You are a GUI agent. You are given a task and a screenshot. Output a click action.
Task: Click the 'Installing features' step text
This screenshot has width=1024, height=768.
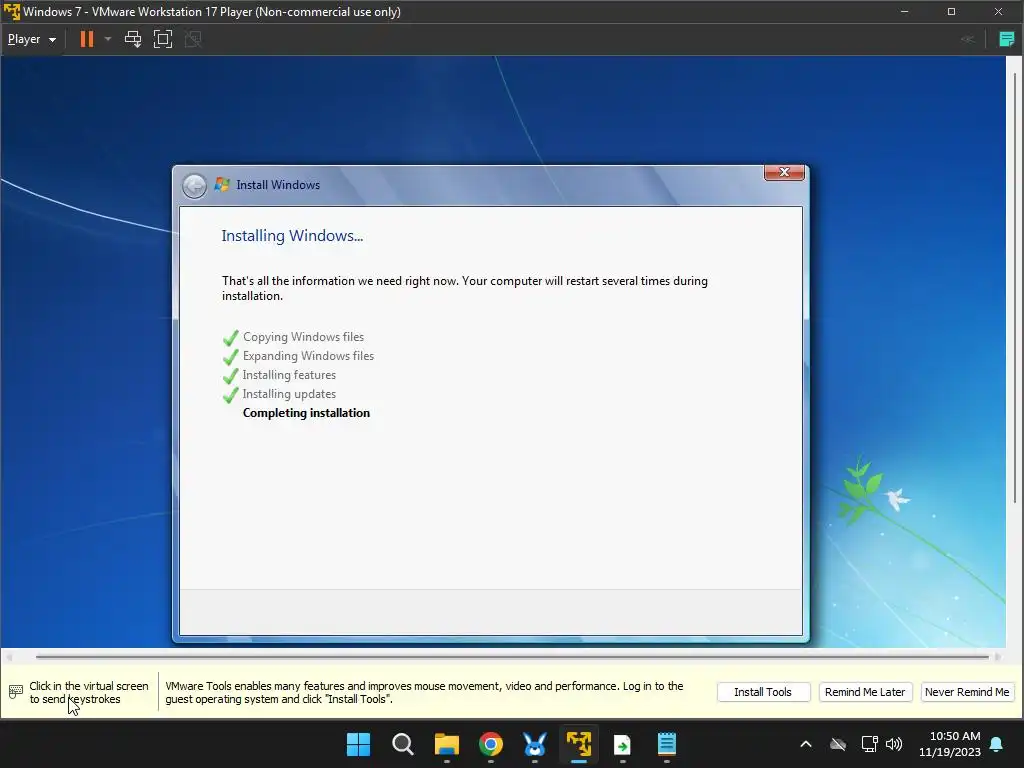[x=289, y=375]
